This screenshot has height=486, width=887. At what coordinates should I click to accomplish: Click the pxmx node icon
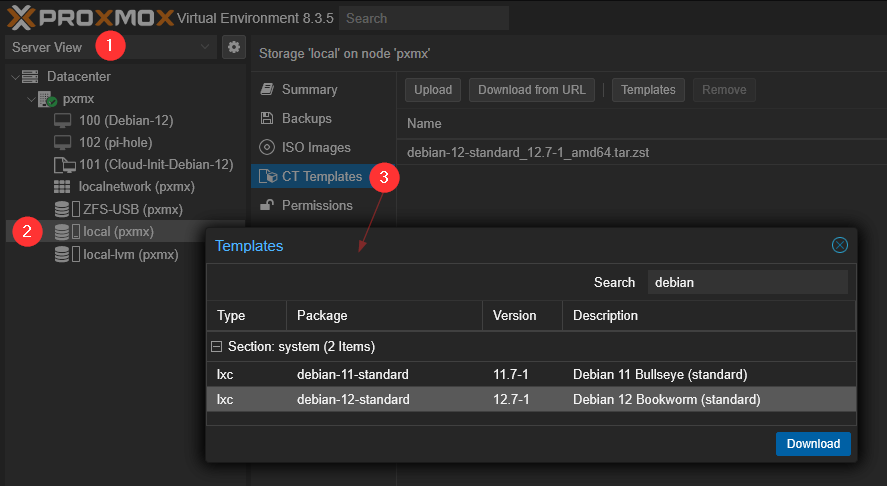[46, 101]
